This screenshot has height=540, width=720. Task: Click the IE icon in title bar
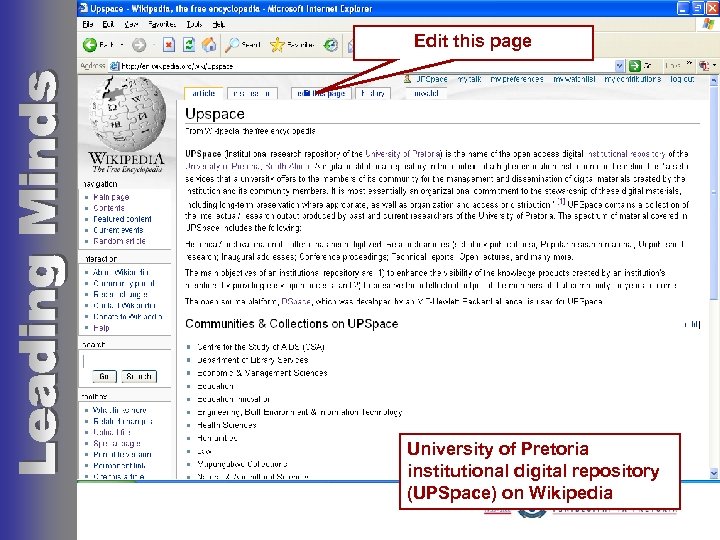tap(83, 8)
